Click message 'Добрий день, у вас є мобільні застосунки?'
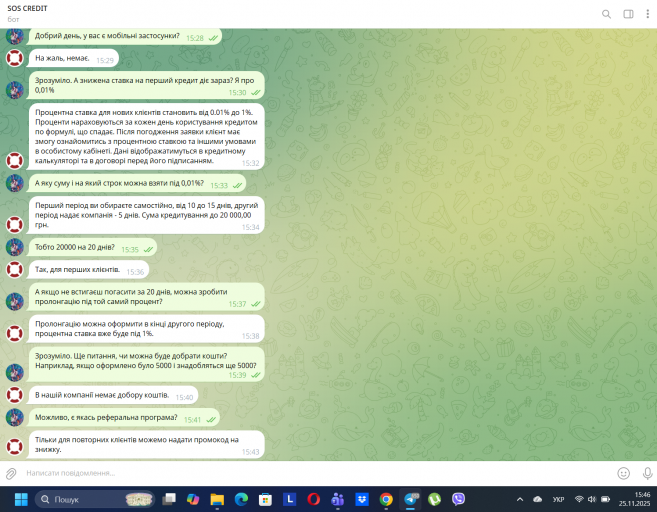This screenshot has height=512, width=657. click(125, 36)
